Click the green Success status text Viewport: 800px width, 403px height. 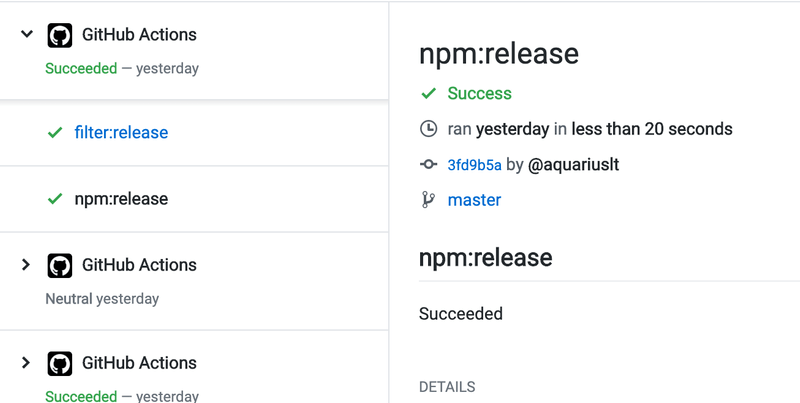(480, 94)
